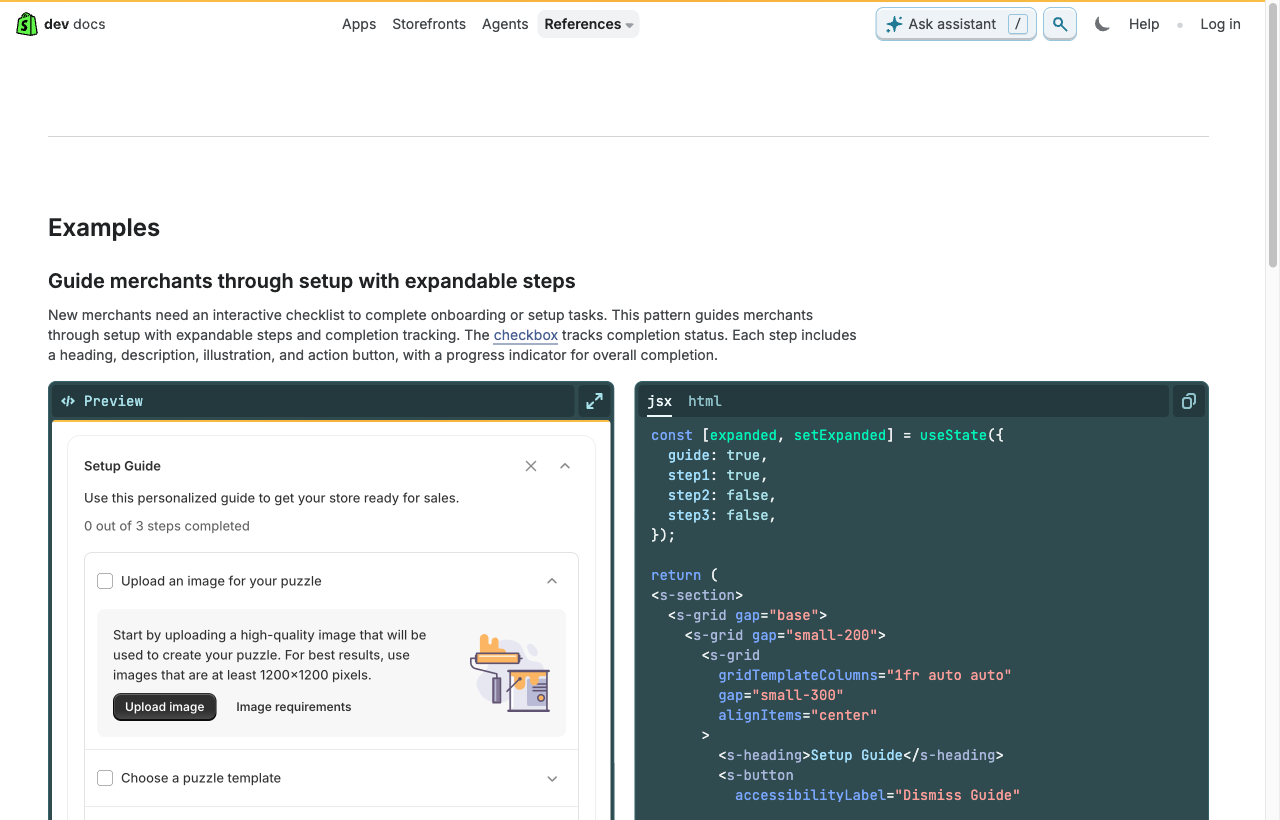Collapse the Upload an image step
This screenshot has width=1280, height=820.
[552, 581]
